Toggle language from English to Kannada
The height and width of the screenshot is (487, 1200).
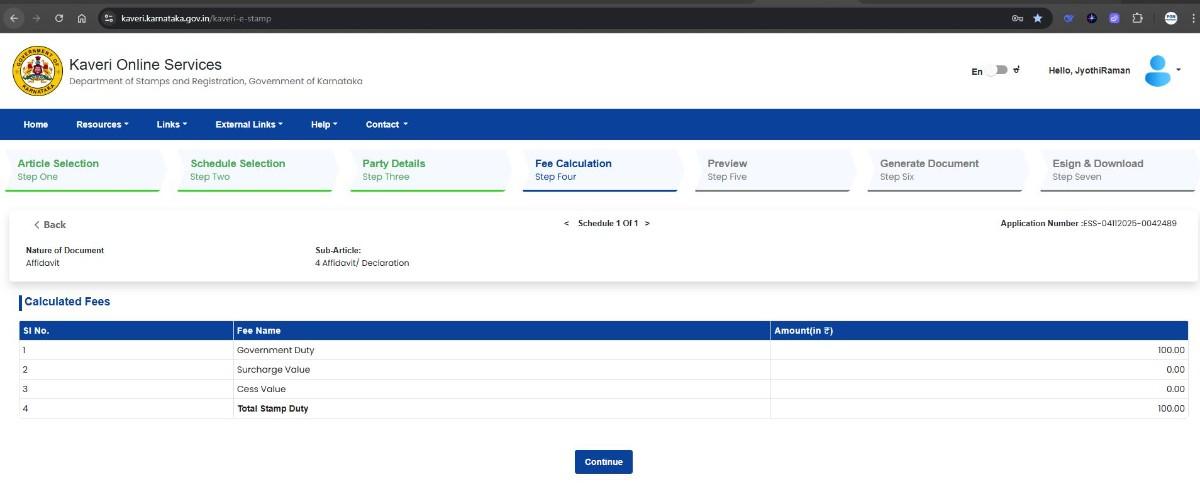pos(996,71)
